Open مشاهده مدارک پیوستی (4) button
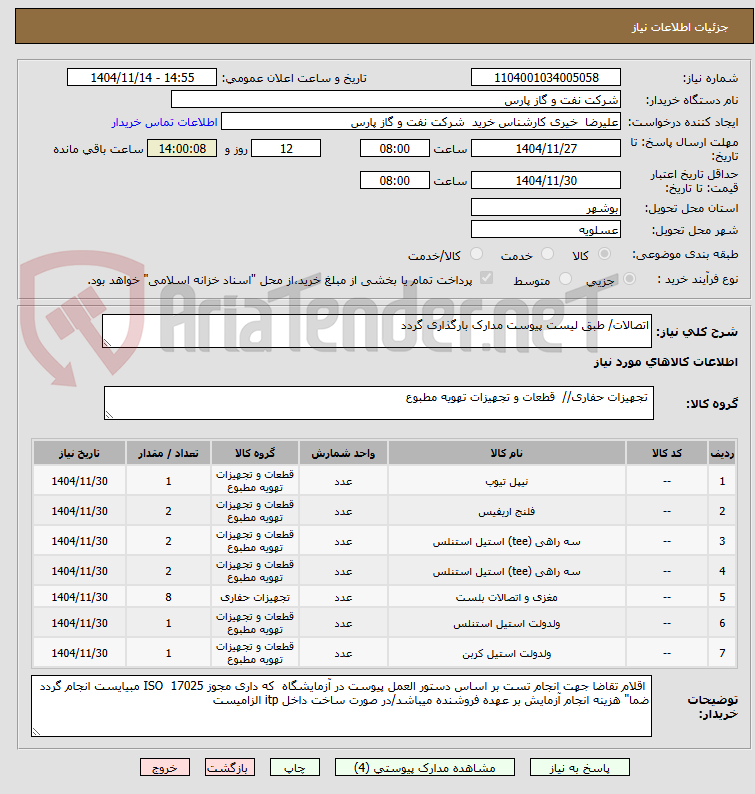The width and height of the screenshot is (755, 794). (x=425, y=767)
